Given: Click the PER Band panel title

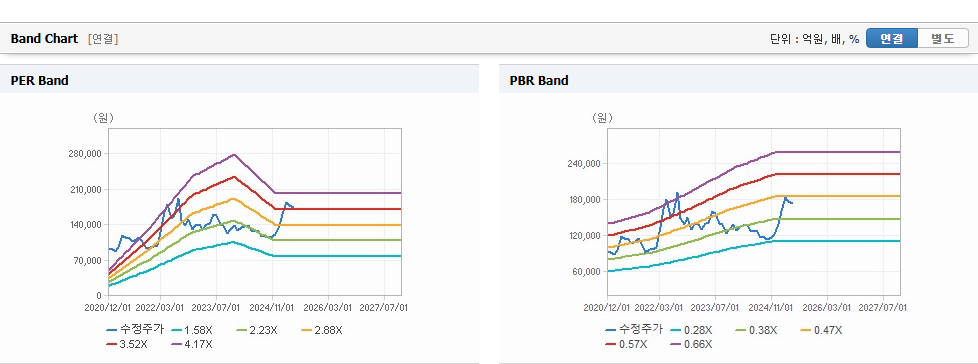Looking at the screenshot, I should 39,80.
